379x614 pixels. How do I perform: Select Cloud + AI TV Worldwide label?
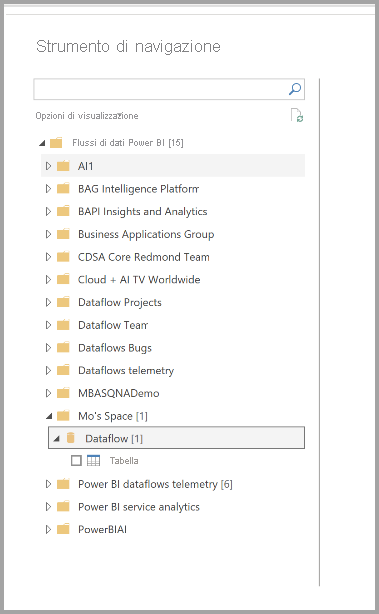click(139, 280)
